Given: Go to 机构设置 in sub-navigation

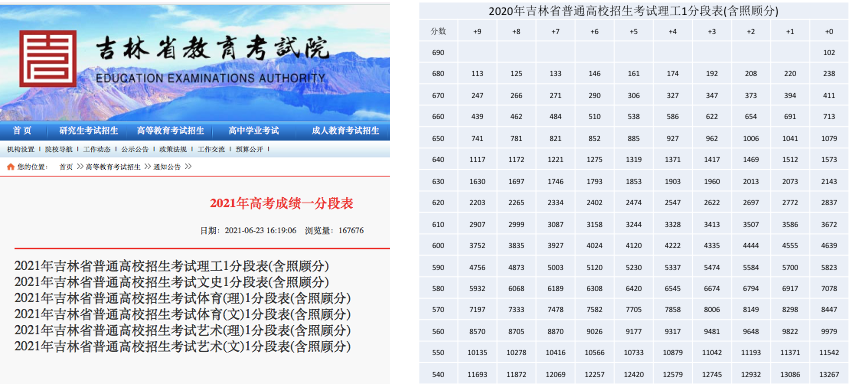Looking at the screenshot, I should pyautogui.click(x=21, y=149).
